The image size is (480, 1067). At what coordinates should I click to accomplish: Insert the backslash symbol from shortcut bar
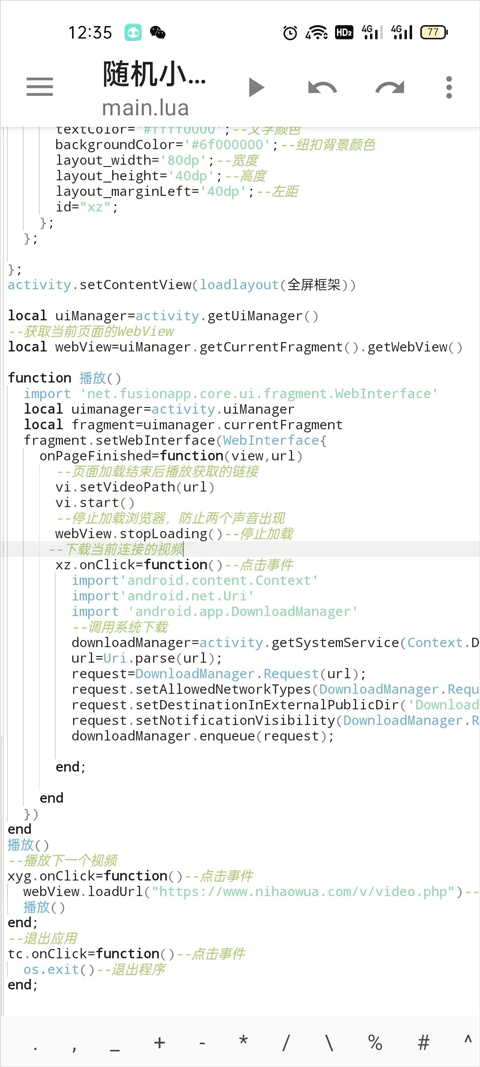(330, 1042)
